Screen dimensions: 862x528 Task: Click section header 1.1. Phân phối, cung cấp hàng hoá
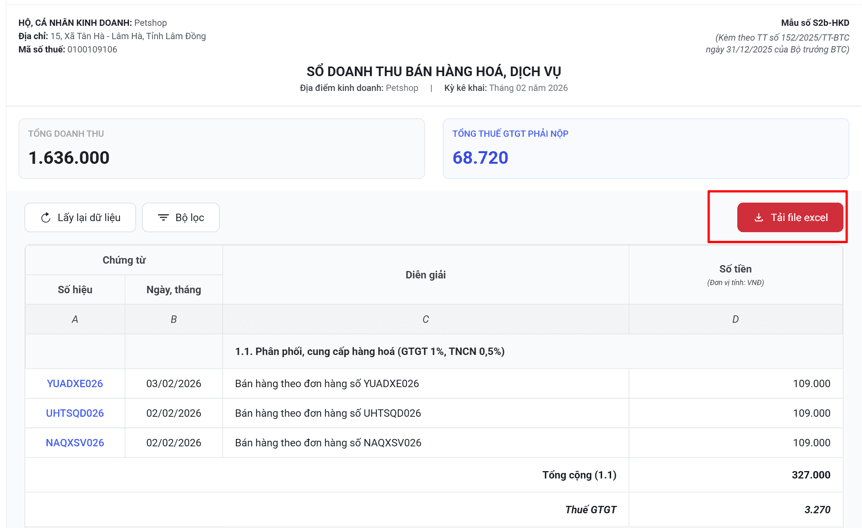370,351
